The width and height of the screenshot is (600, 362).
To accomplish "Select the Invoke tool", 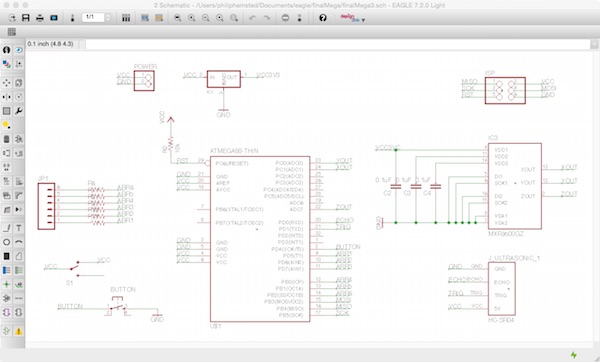I will click(18, 210).
